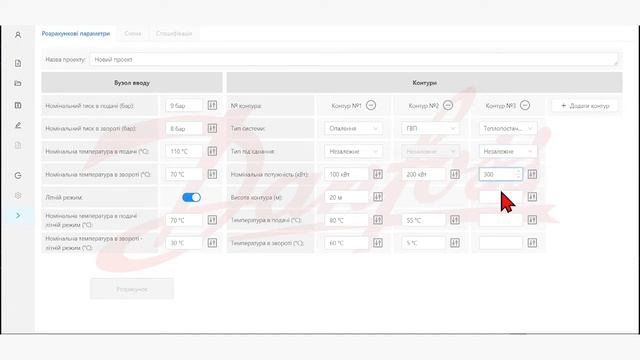Expand sidebar with the chevron arrow
This screenshot has width=640, height=360.
(x=18, y=216)
